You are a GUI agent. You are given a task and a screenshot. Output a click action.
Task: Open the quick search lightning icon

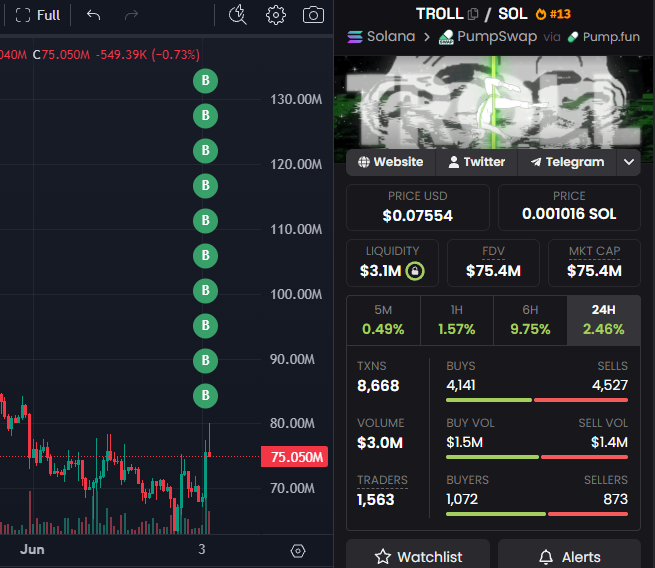(238, 15)
